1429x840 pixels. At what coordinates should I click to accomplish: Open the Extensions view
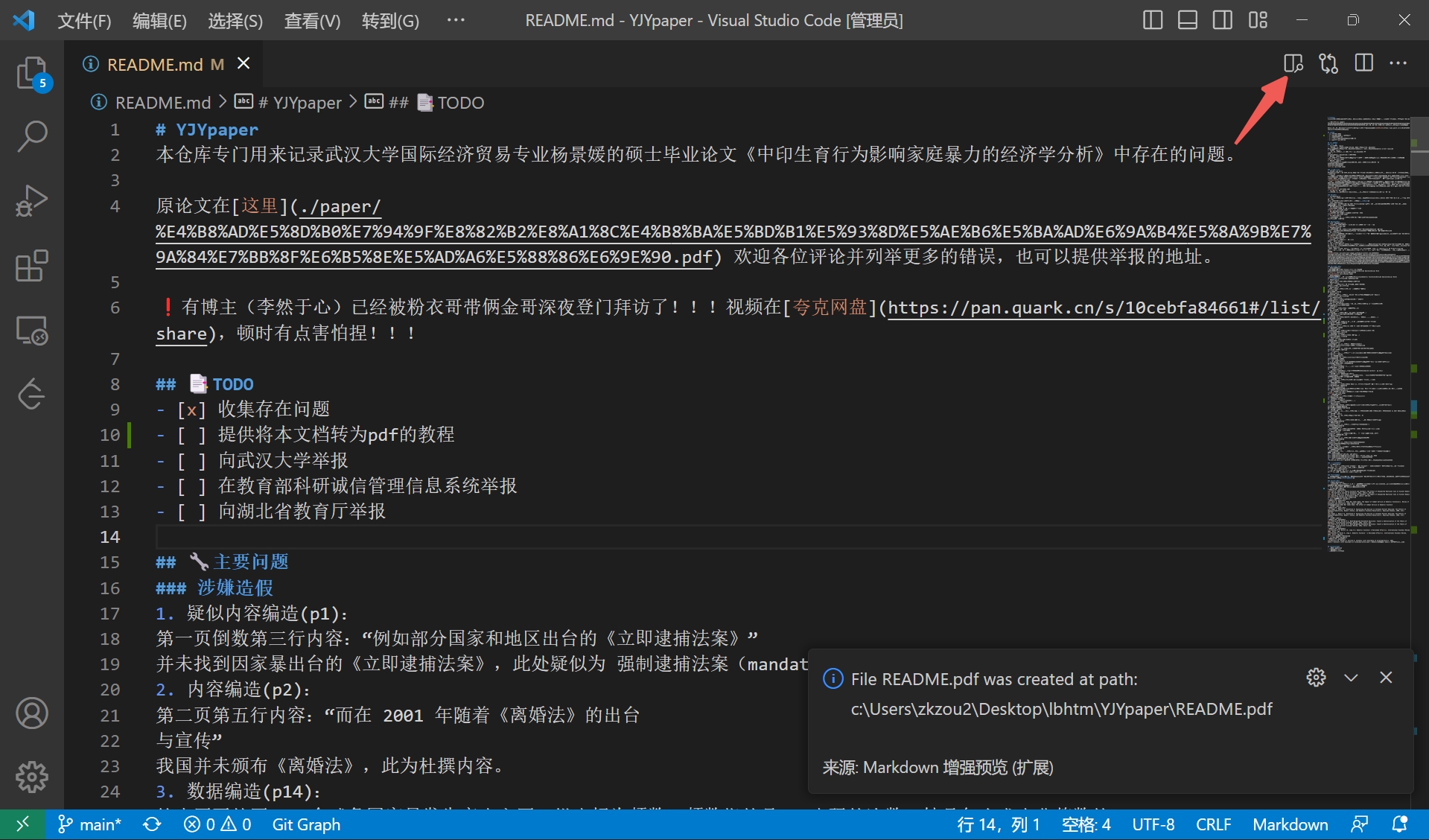[32, 265]
